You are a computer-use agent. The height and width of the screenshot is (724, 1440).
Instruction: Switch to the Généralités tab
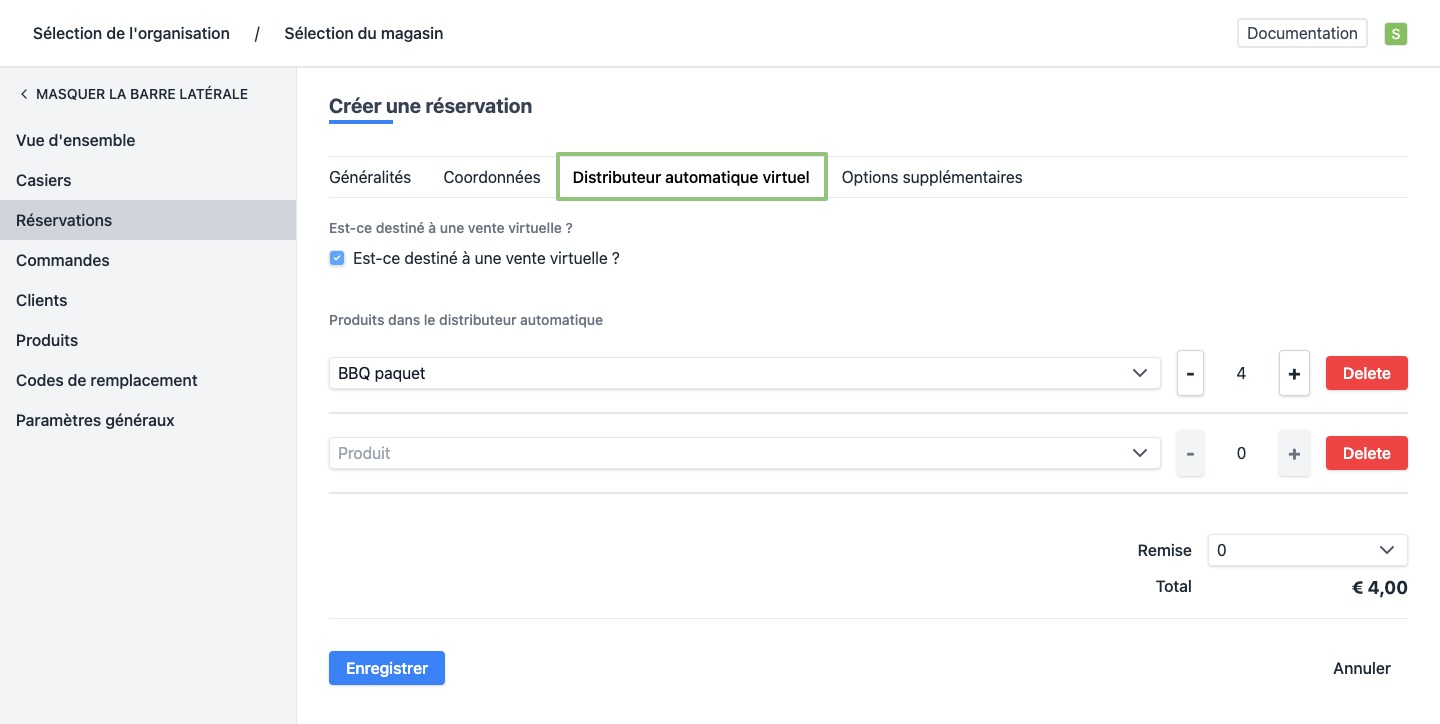[x=370, y=177]
